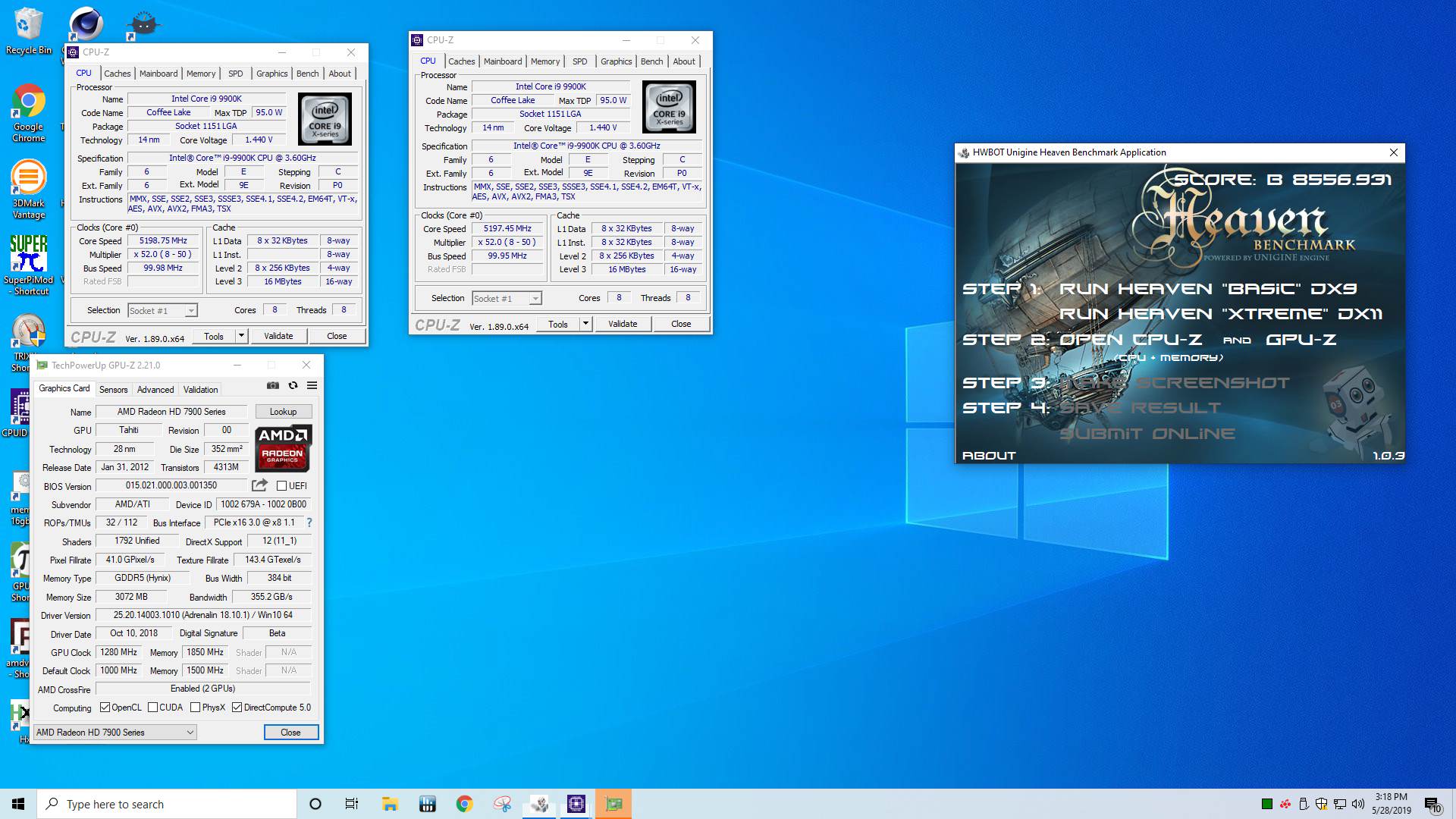Open Bench tab in left CPU-Z
Screen dimensions: 1456x819
point(307,74)
